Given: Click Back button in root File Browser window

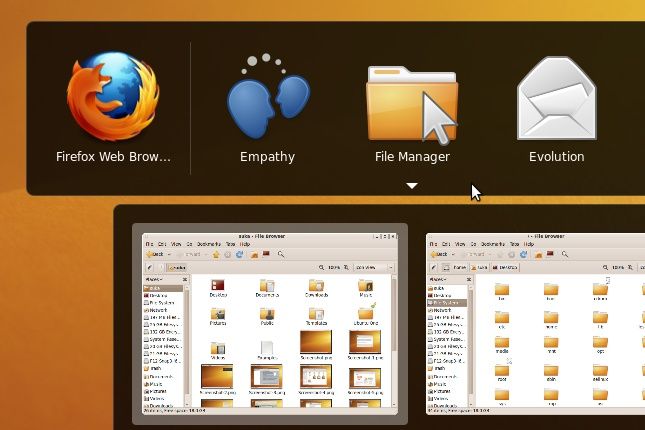Looking at the screenshot, I should 439,254.
